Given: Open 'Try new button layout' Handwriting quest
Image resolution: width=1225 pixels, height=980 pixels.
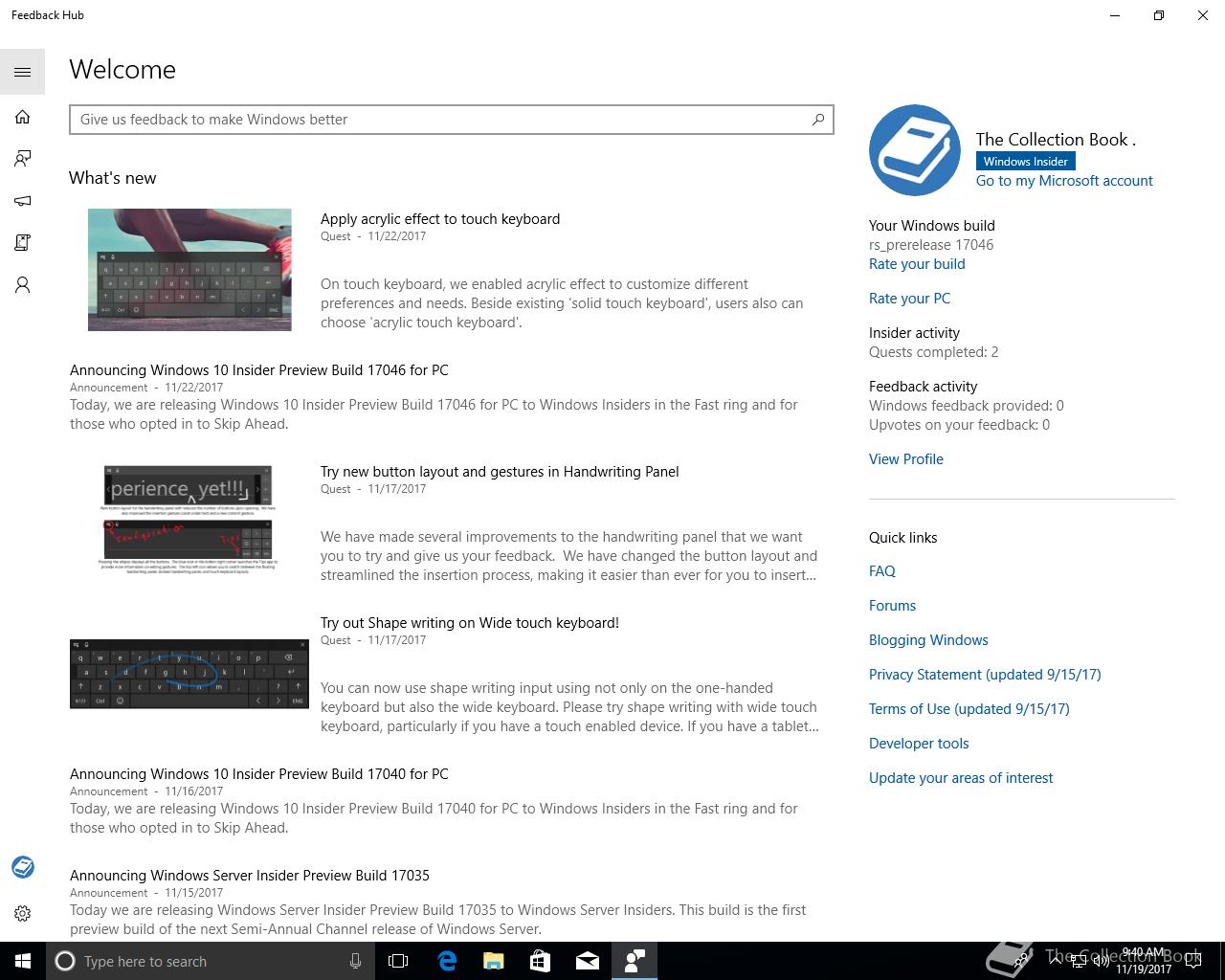Looking at the screenshot, I should click(x=500, y=472).
